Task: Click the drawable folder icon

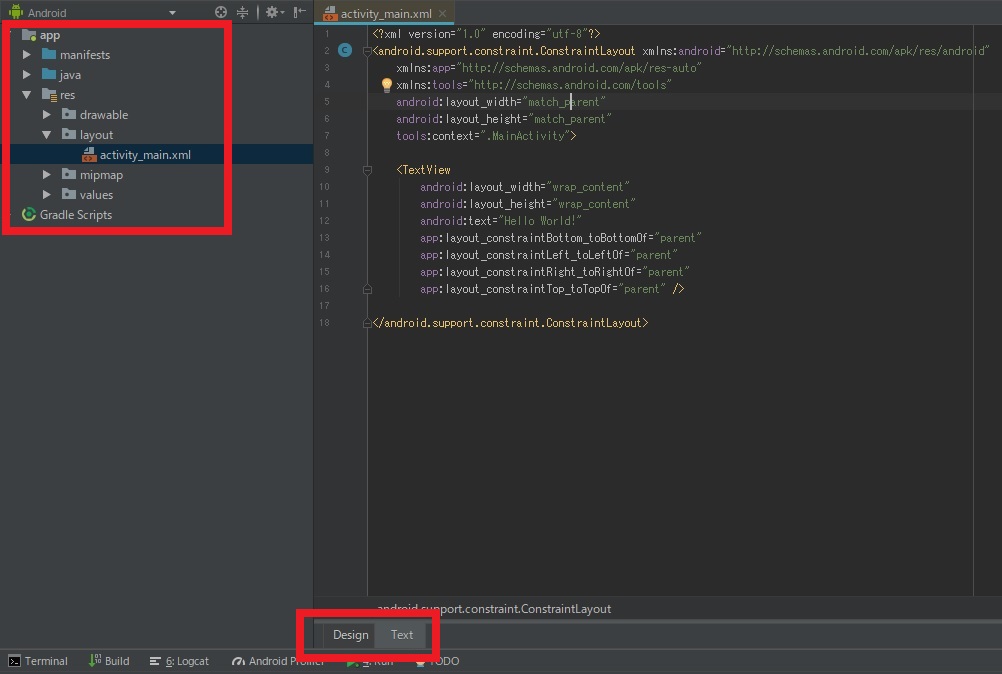Action: click(x=69, y=114)
